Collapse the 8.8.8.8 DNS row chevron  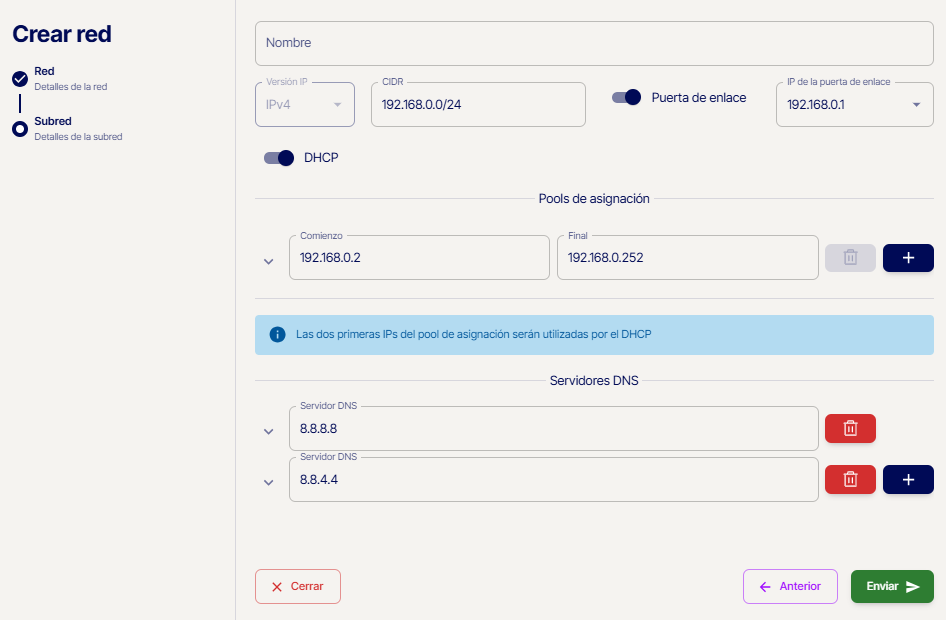click(268, 432)
